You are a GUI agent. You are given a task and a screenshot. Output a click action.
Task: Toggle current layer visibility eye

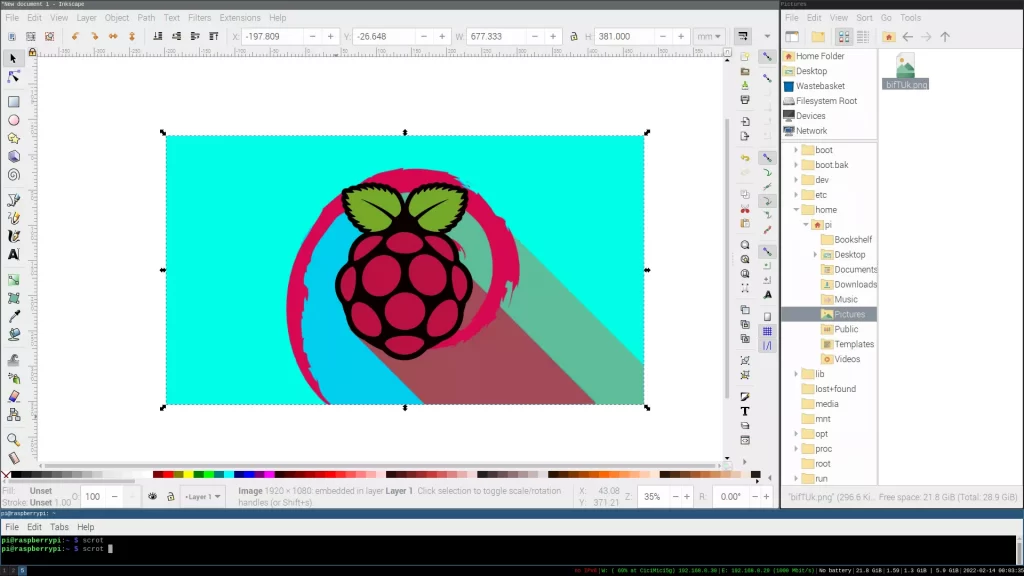pyautogui.click(x=152, y=497)
